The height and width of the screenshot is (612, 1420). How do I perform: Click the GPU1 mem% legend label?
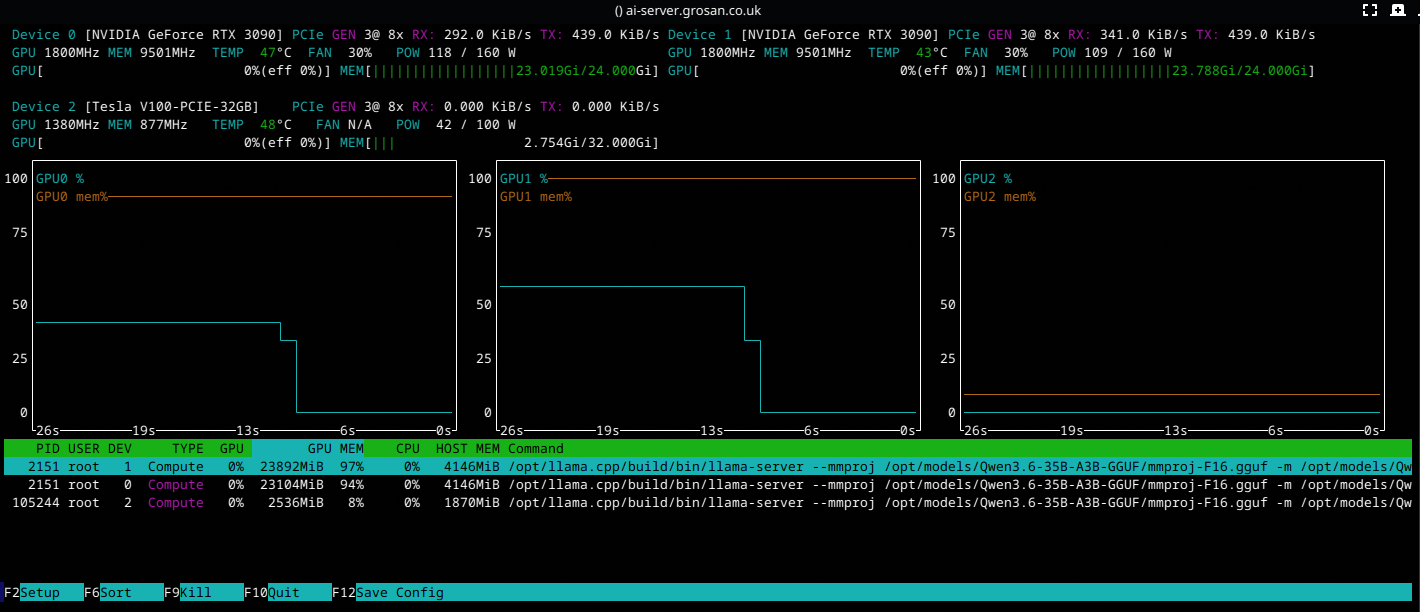[x=536, y=197]
